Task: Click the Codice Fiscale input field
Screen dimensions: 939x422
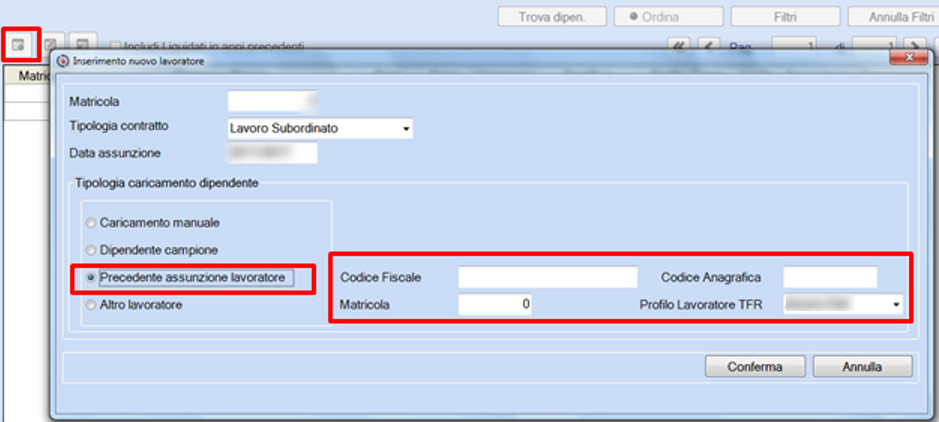Action: click(x=548, y=277)
